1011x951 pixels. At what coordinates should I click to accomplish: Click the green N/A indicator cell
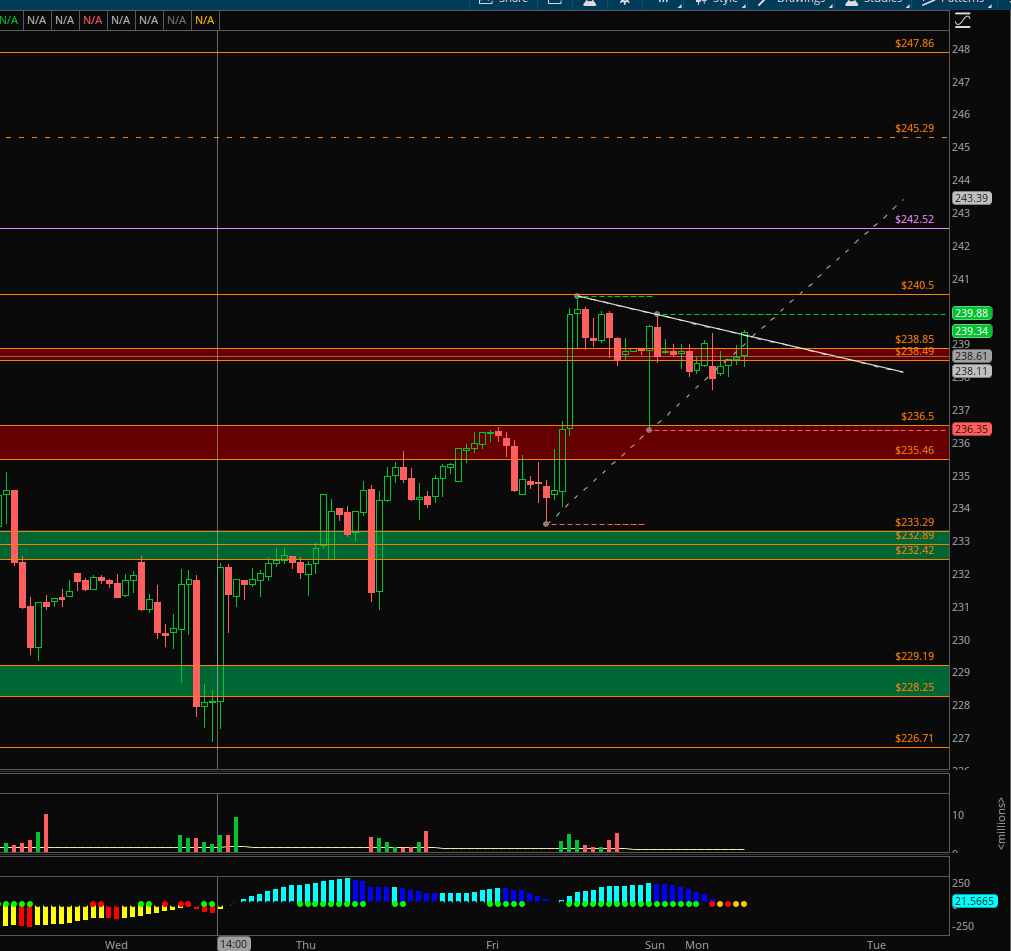(x=8, y=19)
